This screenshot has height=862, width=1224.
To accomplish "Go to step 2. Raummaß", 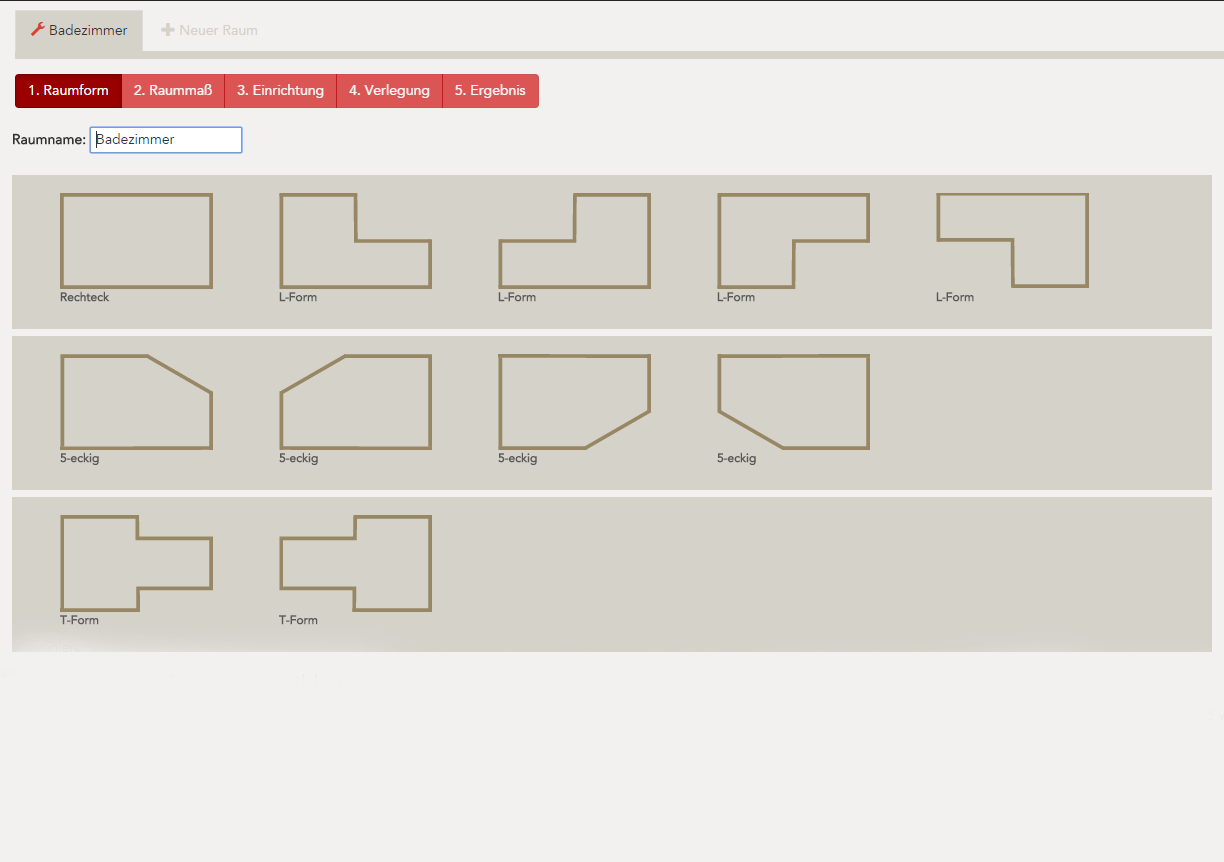I will point(173,91).
